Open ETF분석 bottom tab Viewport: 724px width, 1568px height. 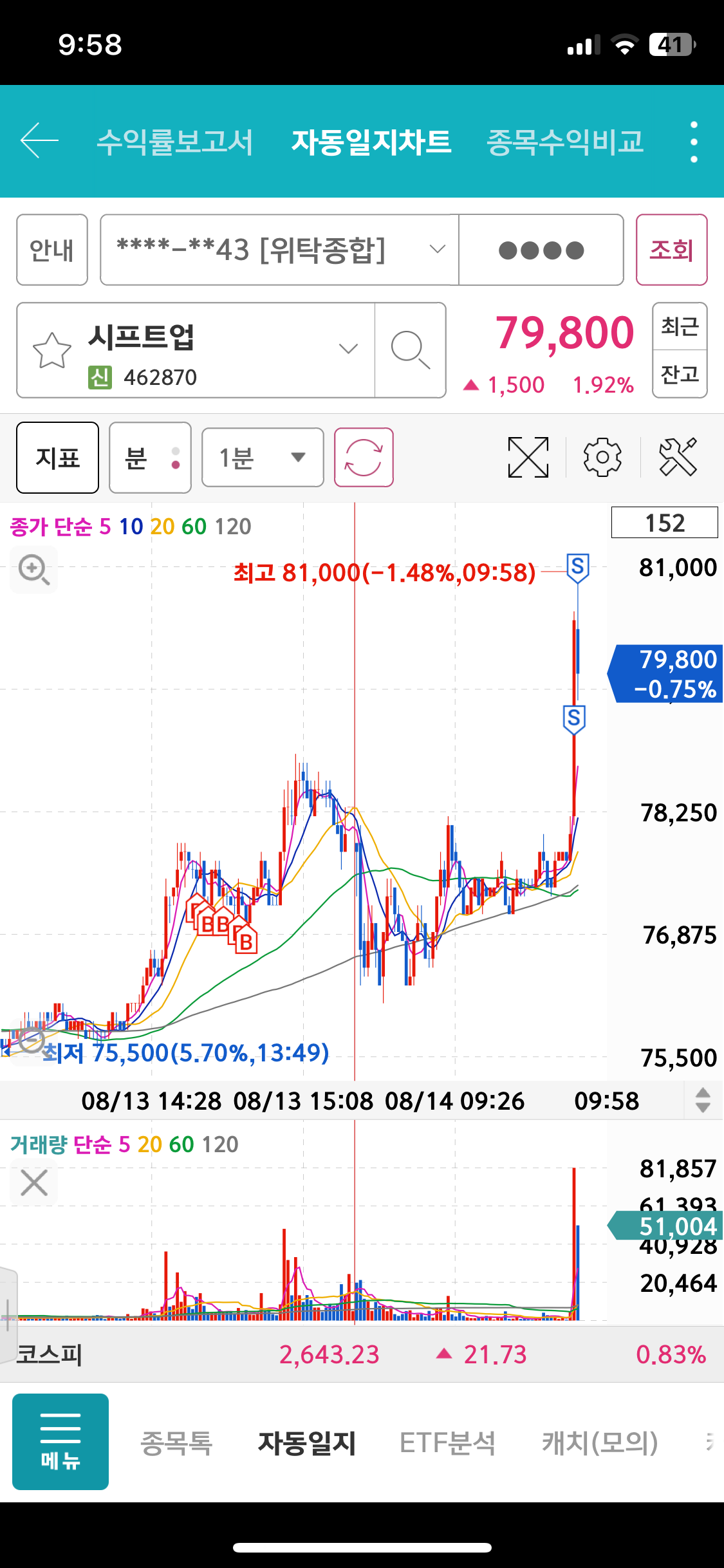447,1442
